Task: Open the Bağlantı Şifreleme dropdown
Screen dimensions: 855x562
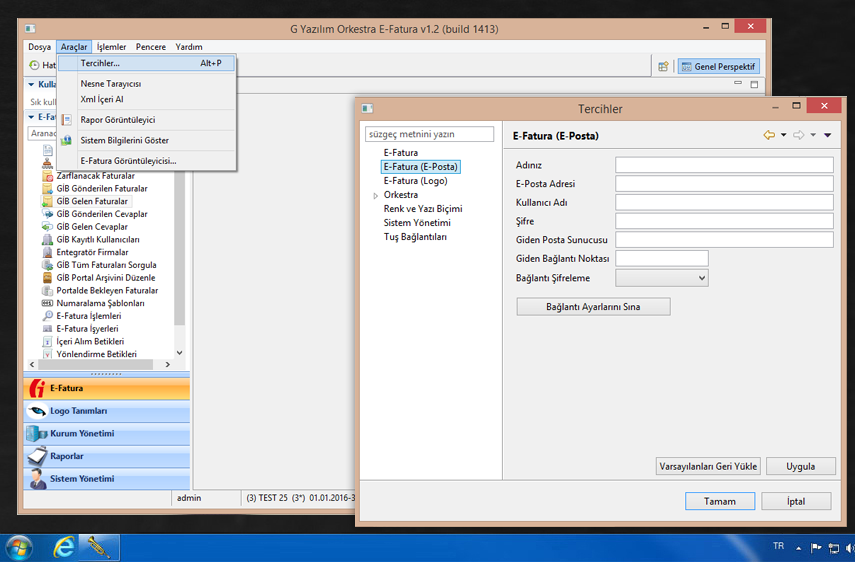Action: [x=662, y=278]
